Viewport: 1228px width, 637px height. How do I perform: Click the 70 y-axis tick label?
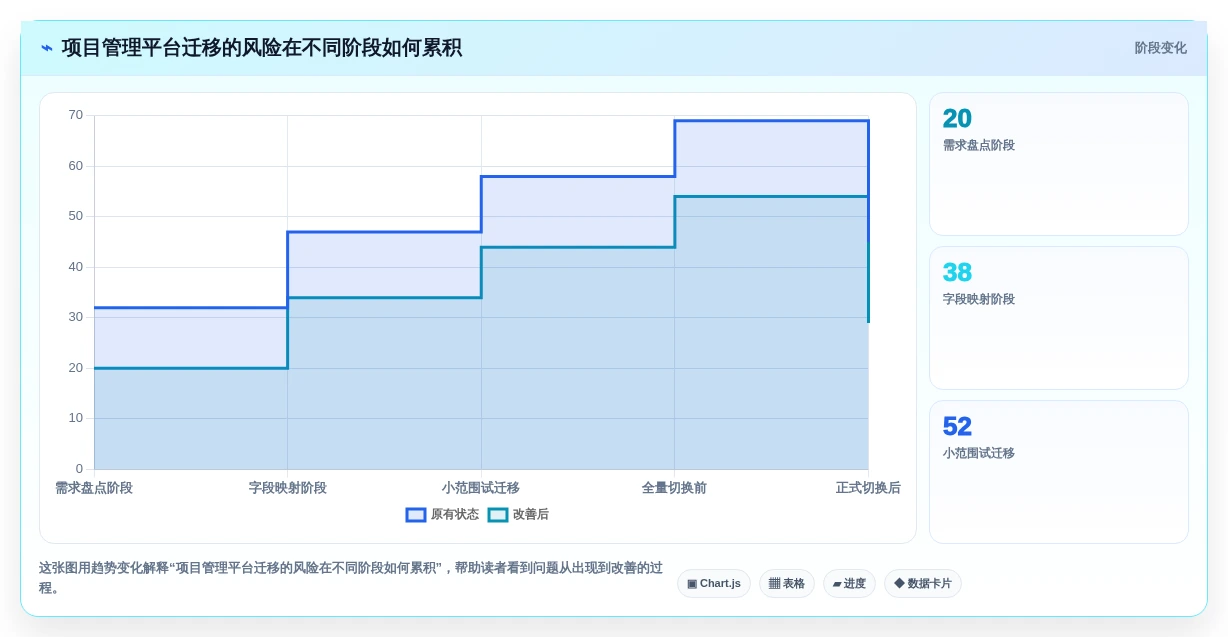pyautogui.click(x=76, y=115)
